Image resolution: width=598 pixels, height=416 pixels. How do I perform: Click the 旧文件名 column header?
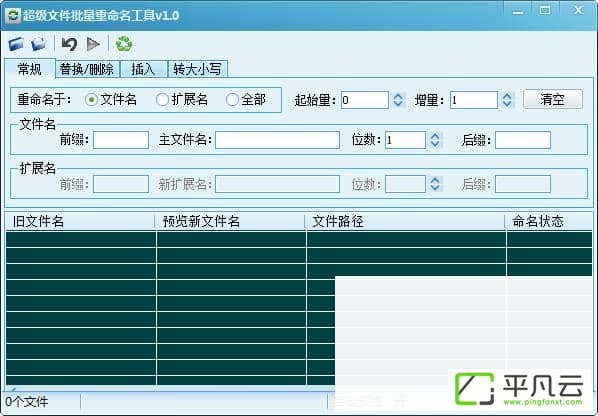click(80, 222)
